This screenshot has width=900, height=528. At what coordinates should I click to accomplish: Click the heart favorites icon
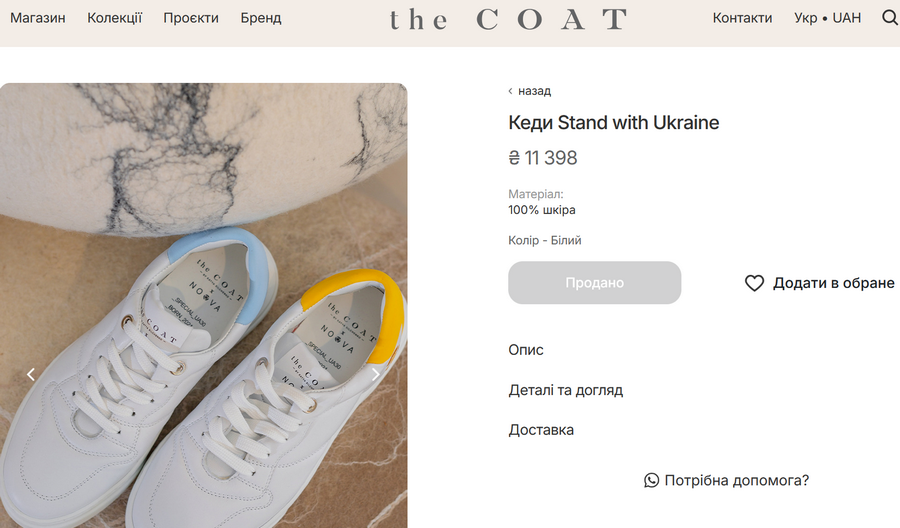(754, 283)
